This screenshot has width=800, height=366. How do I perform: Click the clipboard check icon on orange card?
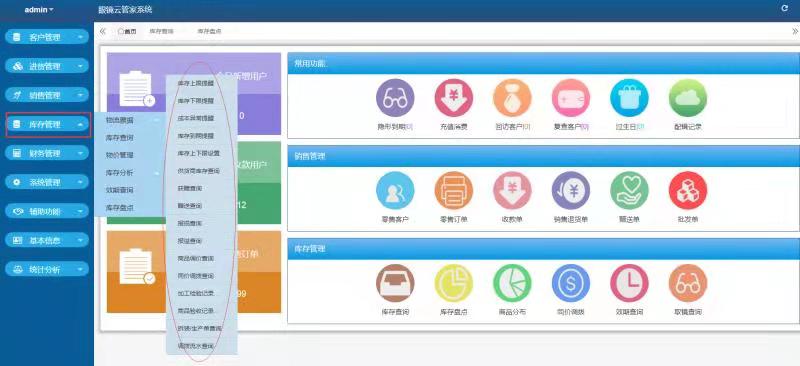click(136, 266)
